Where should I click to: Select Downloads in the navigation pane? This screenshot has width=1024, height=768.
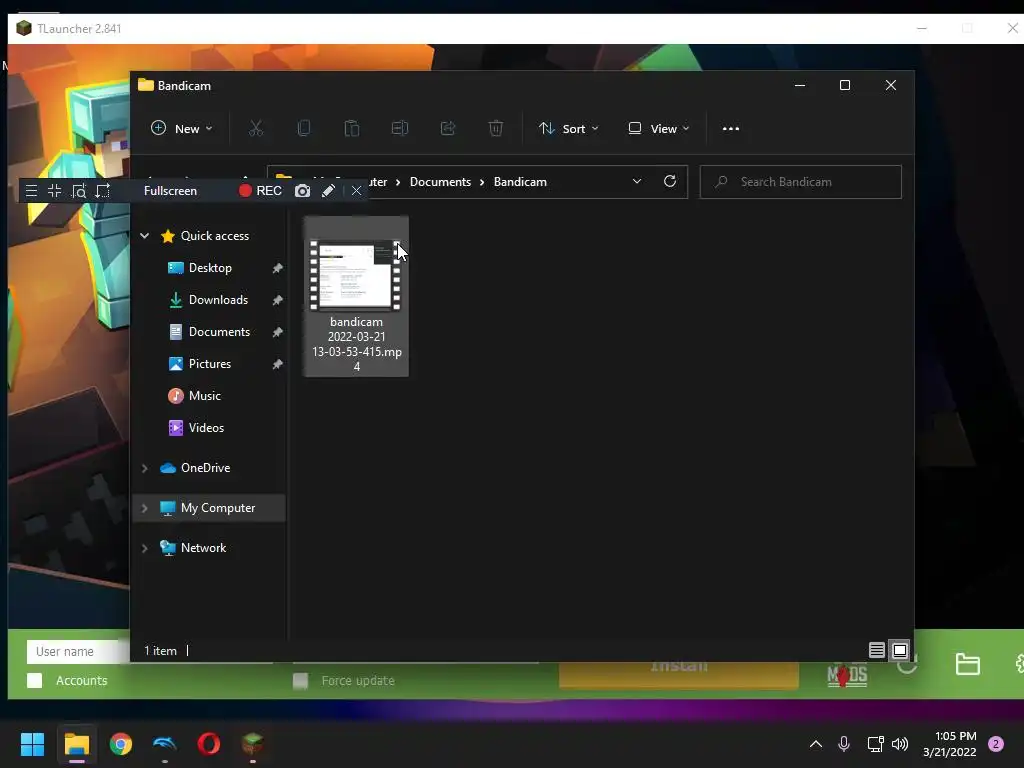point(218,300)
